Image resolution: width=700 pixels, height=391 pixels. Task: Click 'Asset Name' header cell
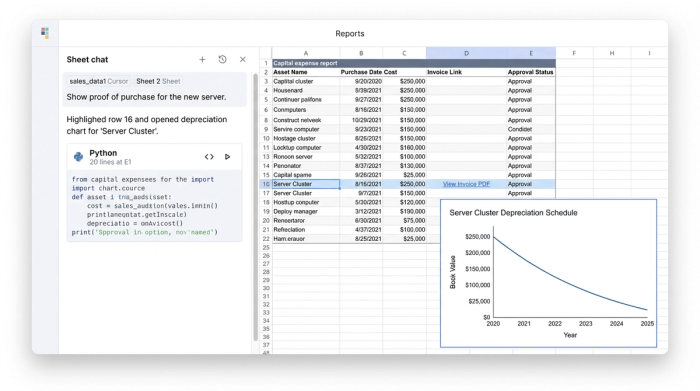point(306,72)
